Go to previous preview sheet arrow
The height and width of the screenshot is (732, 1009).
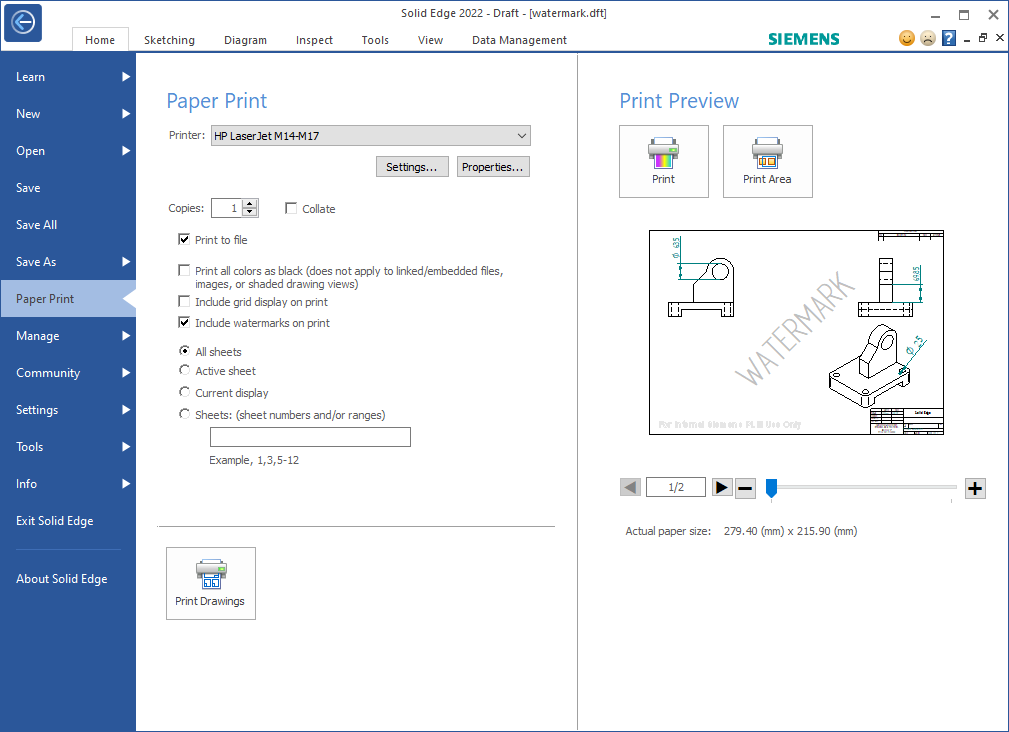click(x=631, y=488)
